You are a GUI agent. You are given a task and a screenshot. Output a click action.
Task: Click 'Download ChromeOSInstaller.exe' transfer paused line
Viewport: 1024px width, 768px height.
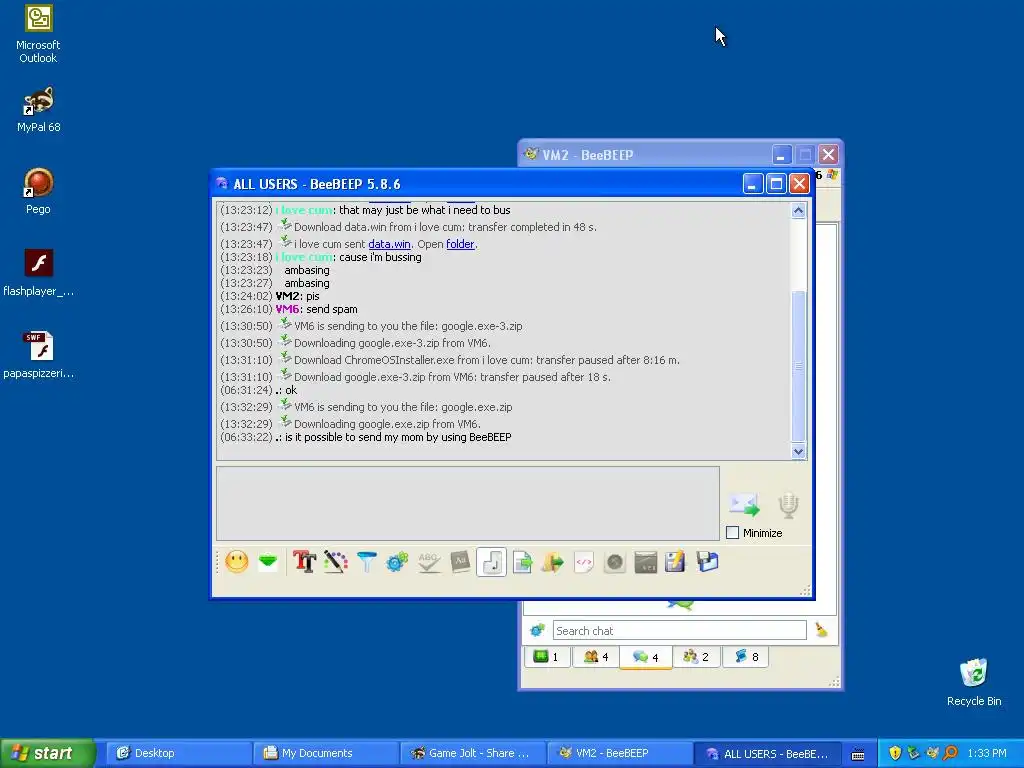450,359
